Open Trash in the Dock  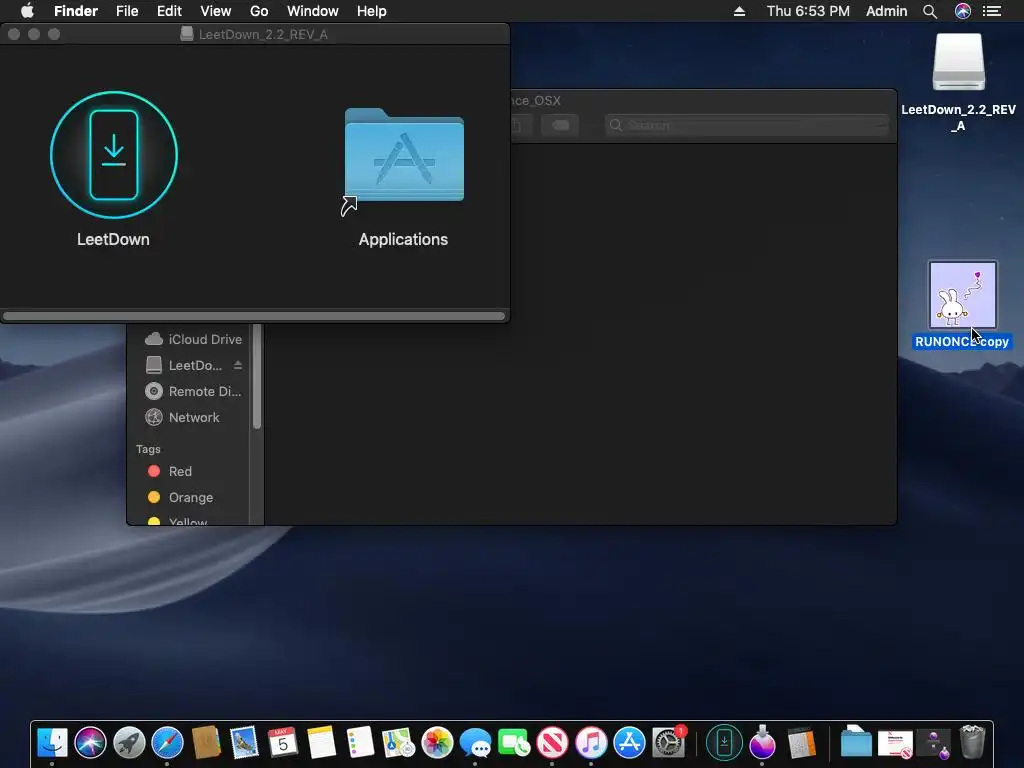(972, 743)
